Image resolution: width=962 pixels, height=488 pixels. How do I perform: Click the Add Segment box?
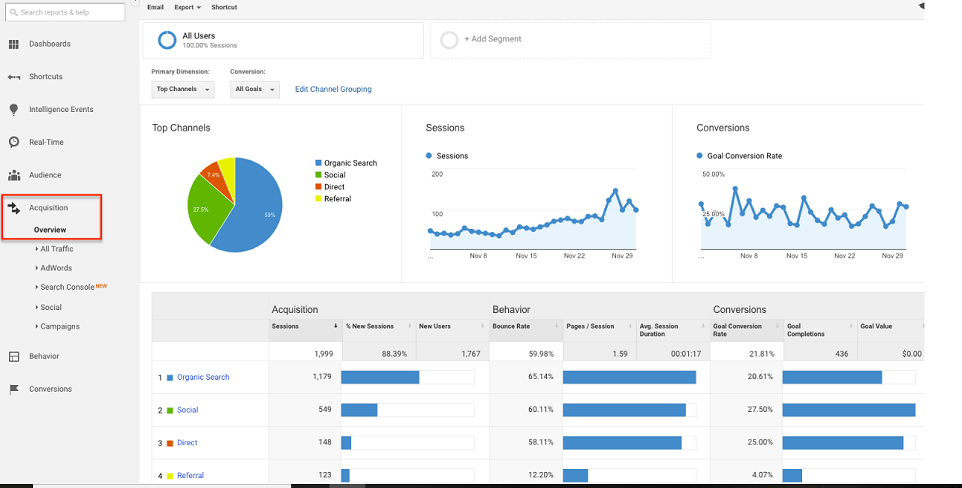(x=570, y=40)
